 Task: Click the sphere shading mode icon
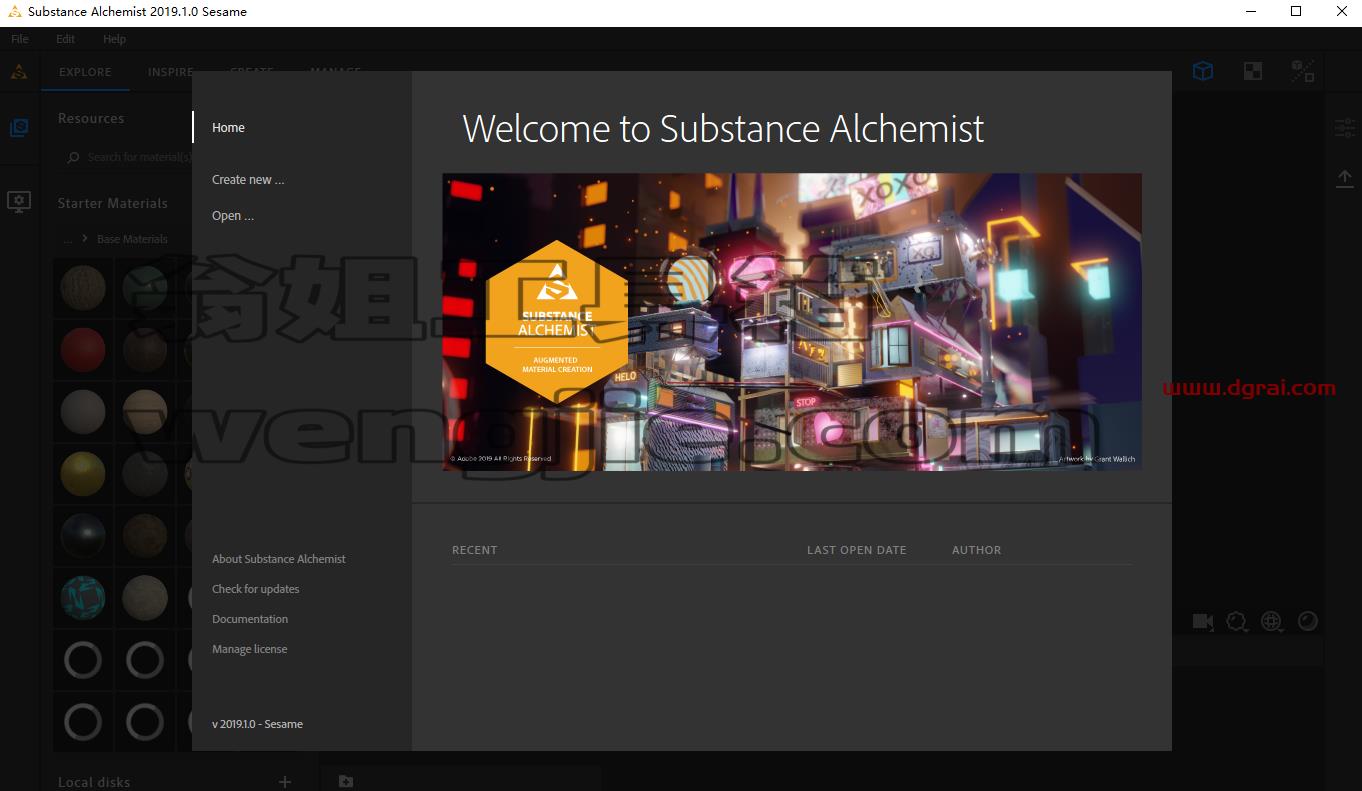tap(1307, 621)
